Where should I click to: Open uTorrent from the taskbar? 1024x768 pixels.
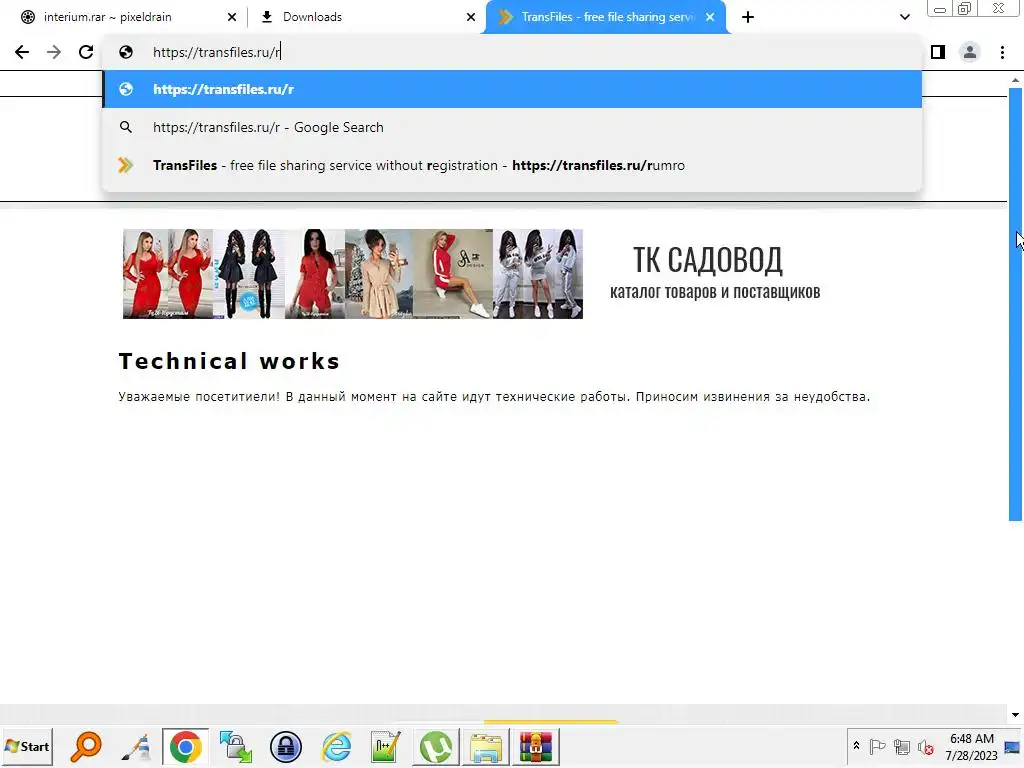pyautogui.click(x=436, y=746)
